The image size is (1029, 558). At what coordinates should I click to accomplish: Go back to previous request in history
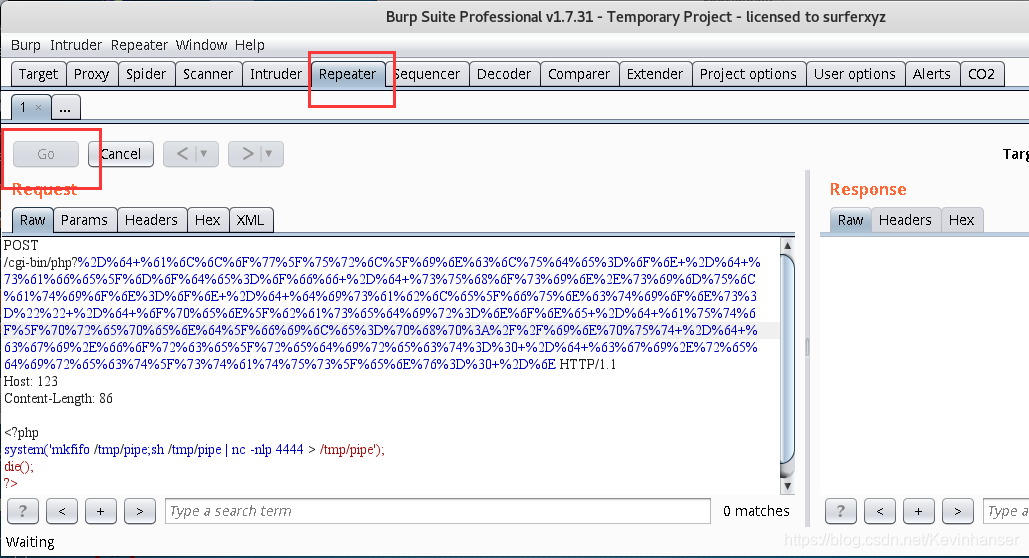tap(182, 154)
